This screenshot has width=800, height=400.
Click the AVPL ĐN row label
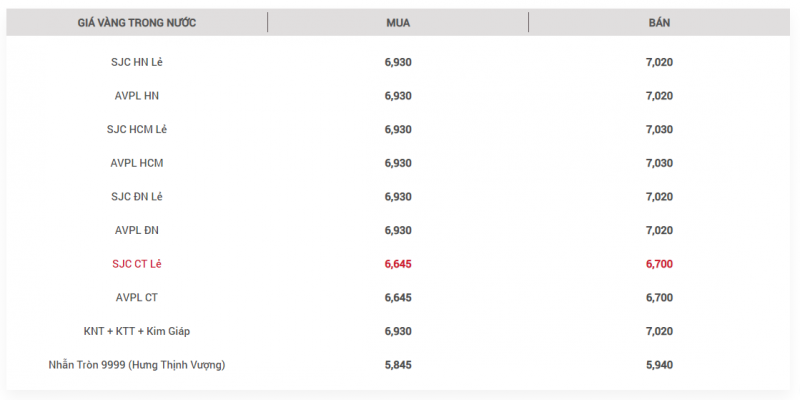(136, 230)
